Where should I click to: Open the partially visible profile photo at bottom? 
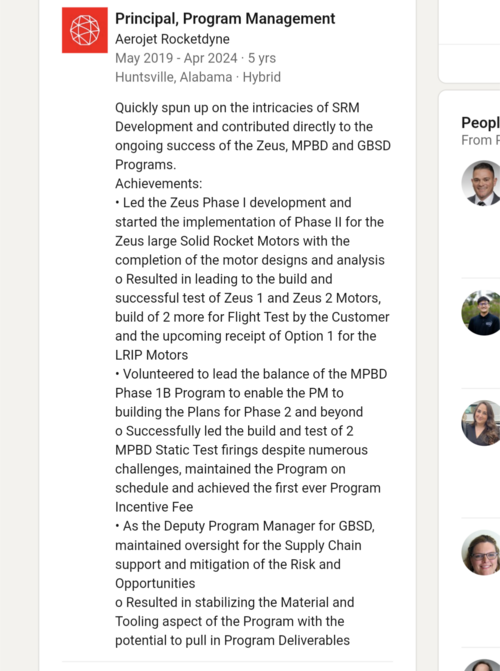481,665
